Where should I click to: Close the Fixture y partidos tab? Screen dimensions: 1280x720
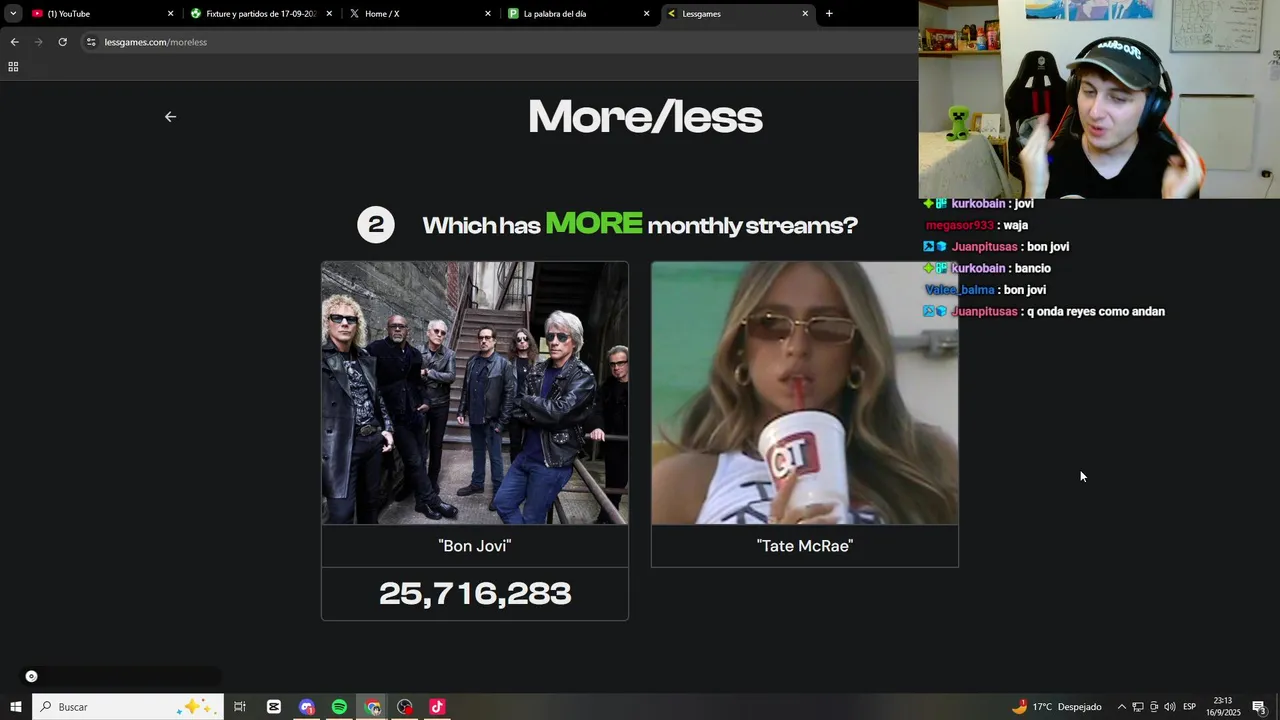click(329, 14)
